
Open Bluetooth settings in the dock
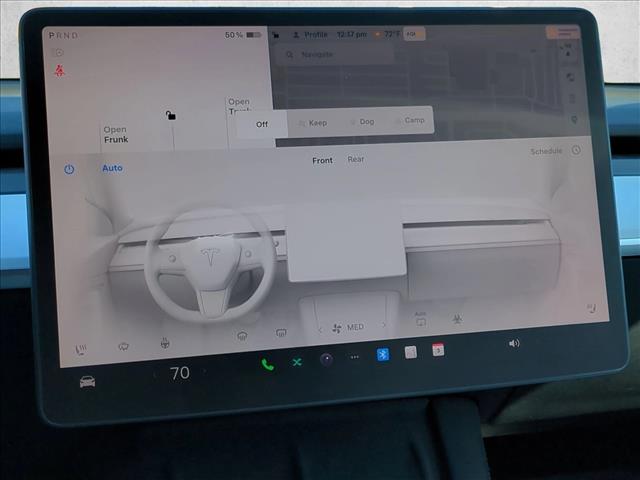[382, 354]
